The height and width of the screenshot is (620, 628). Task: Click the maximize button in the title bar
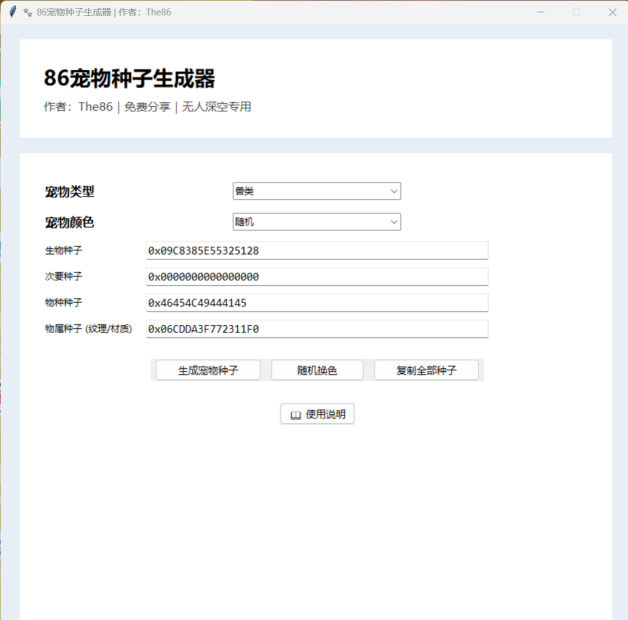[576, 12]
